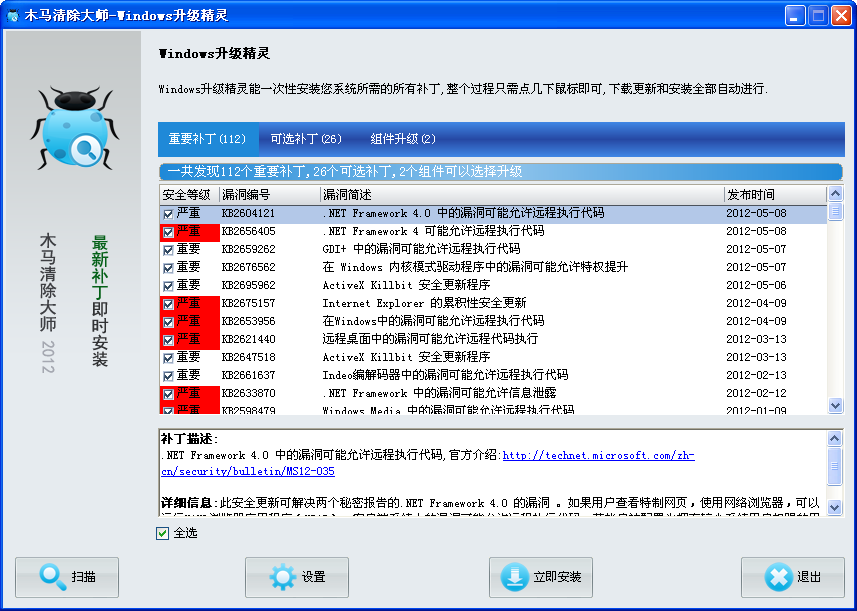The height and width of the screenshot is (611, 857).
Task: Click the KB2633870 patch number
Action: click(x=249, y=394)
